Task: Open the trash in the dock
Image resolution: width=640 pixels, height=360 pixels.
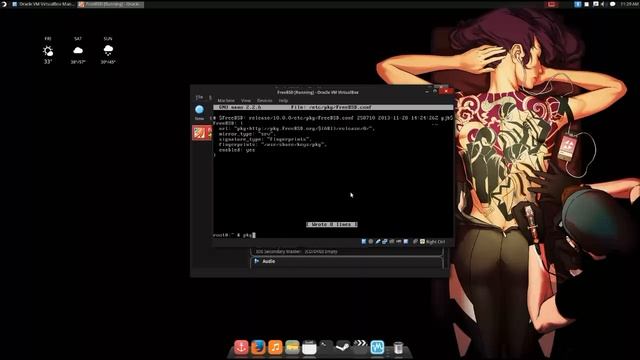Action: 398,348
